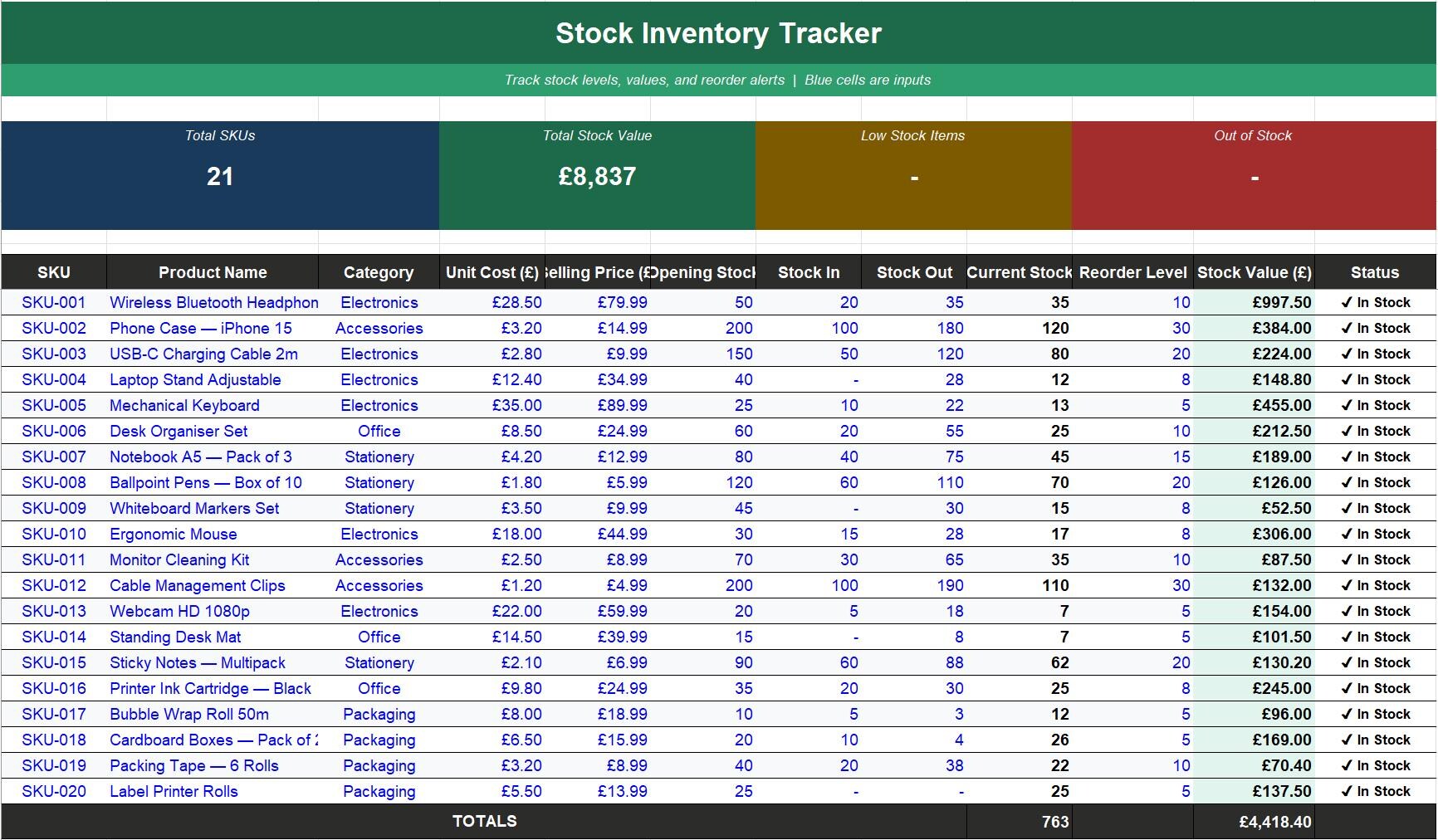Select the "Stock Inventory Tracker" title cell
Viewport: 1438px width, 840px height.
[718, 33]
